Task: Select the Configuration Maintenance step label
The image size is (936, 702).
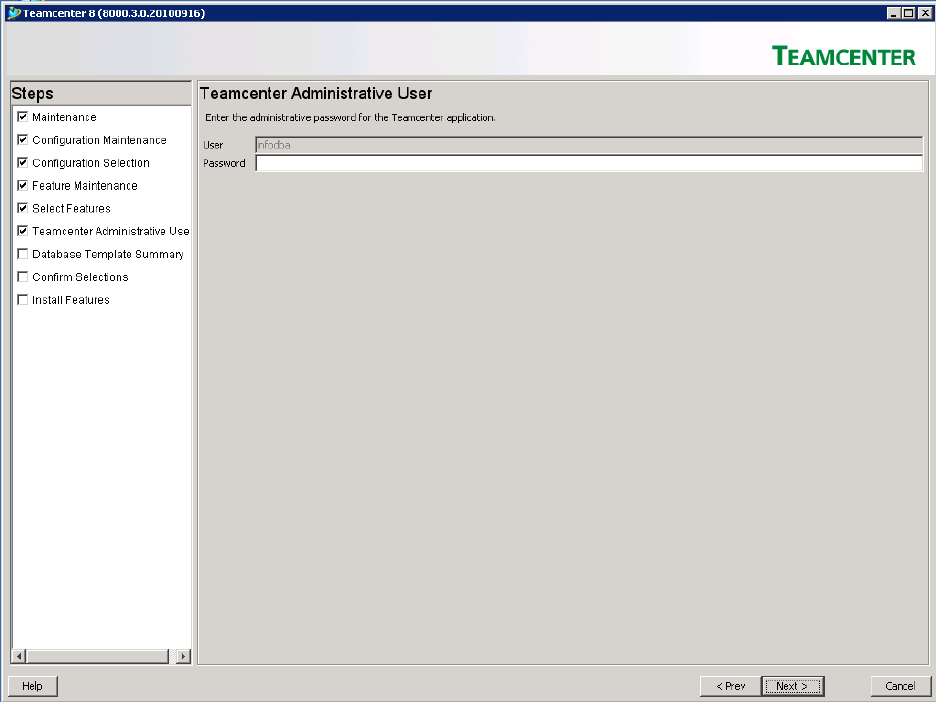Action: tap(99, 140)
